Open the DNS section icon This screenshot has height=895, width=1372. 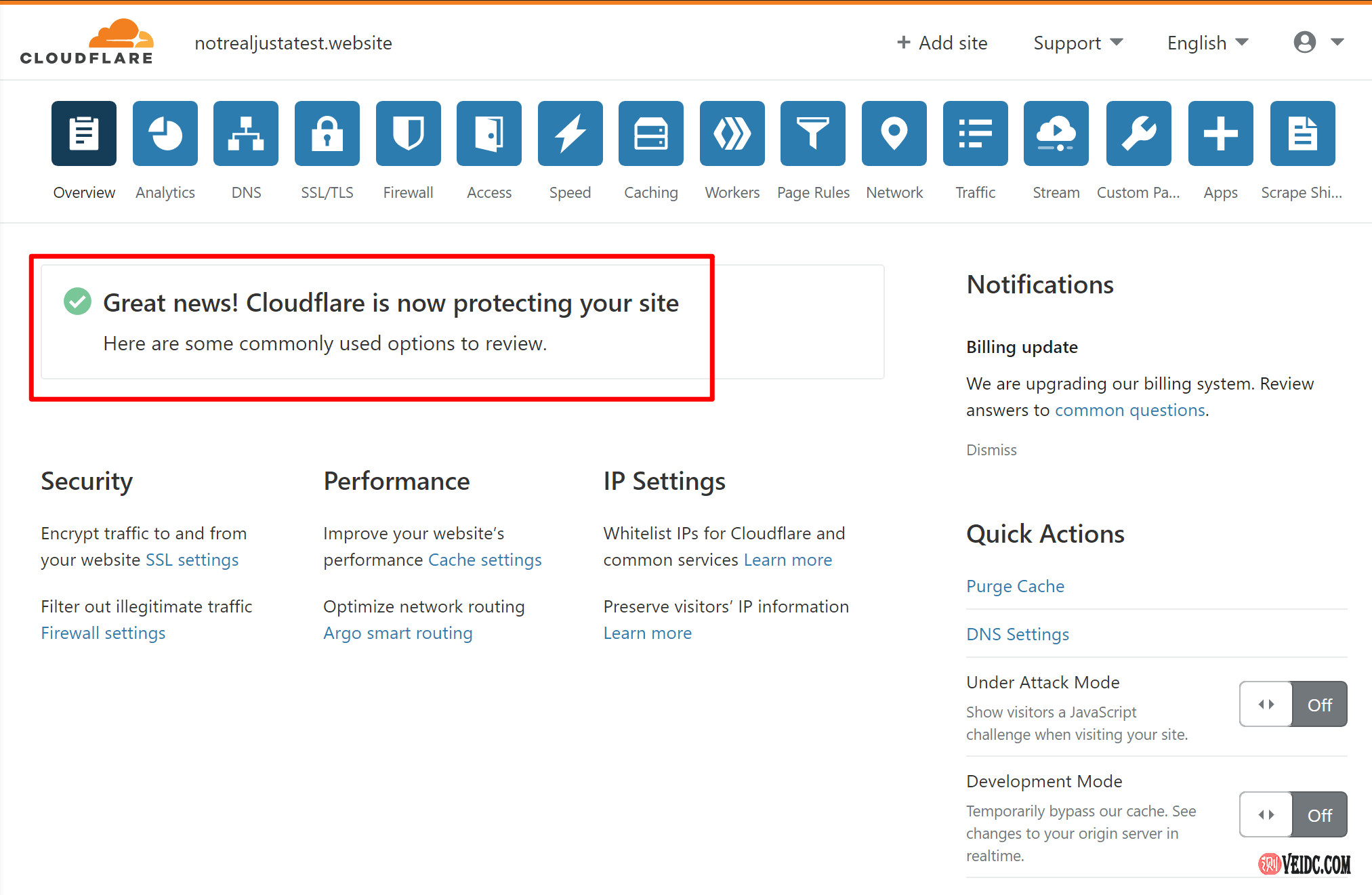tap(246, 133)
